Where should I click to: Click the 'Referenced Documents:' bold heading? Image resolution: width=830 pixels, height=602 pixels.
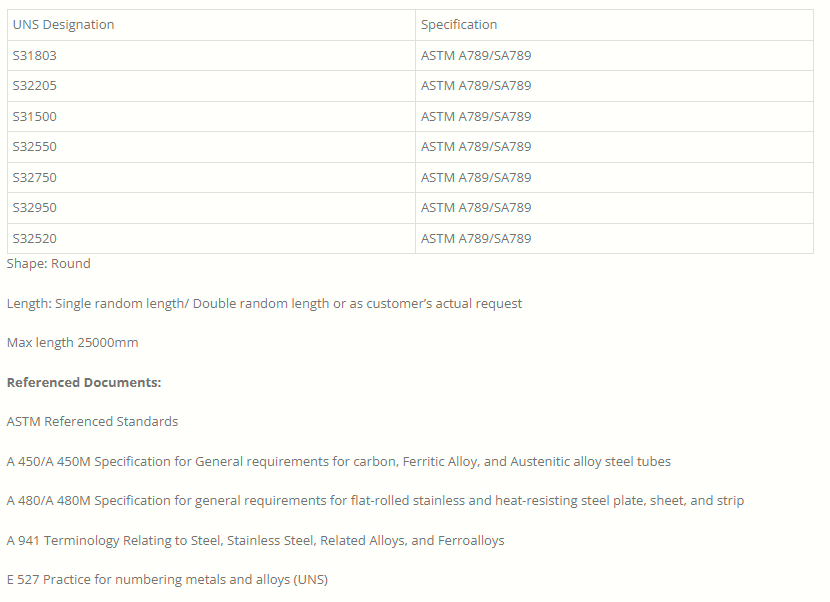pos(84,383)
